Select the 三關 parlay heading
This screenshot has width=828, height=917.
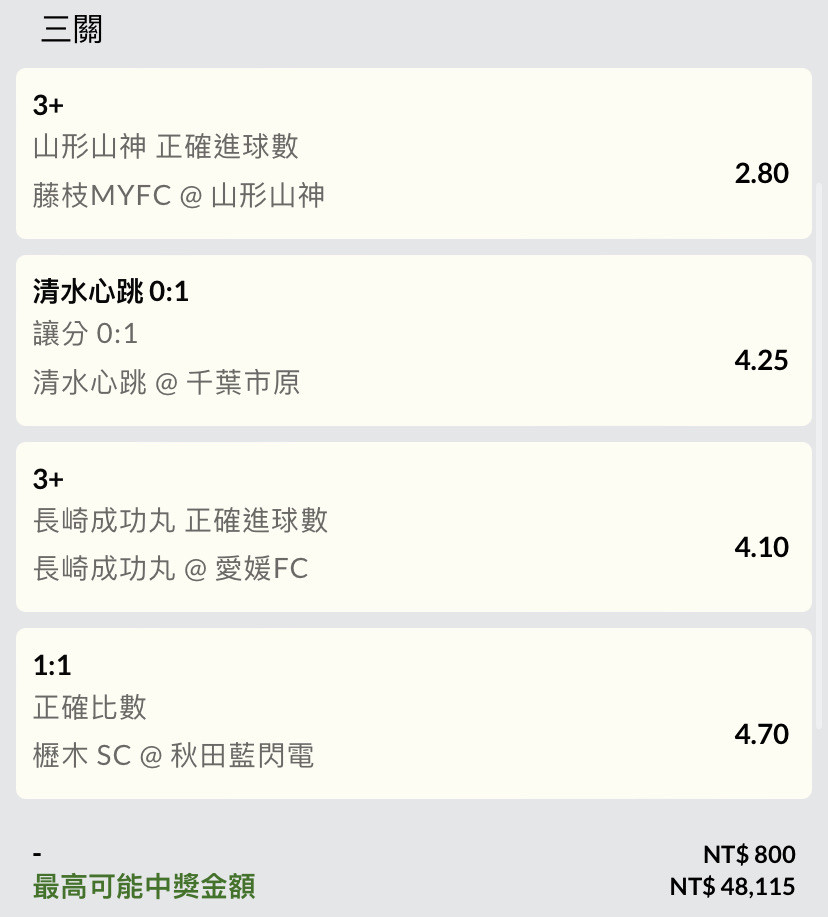coord(72,29)
